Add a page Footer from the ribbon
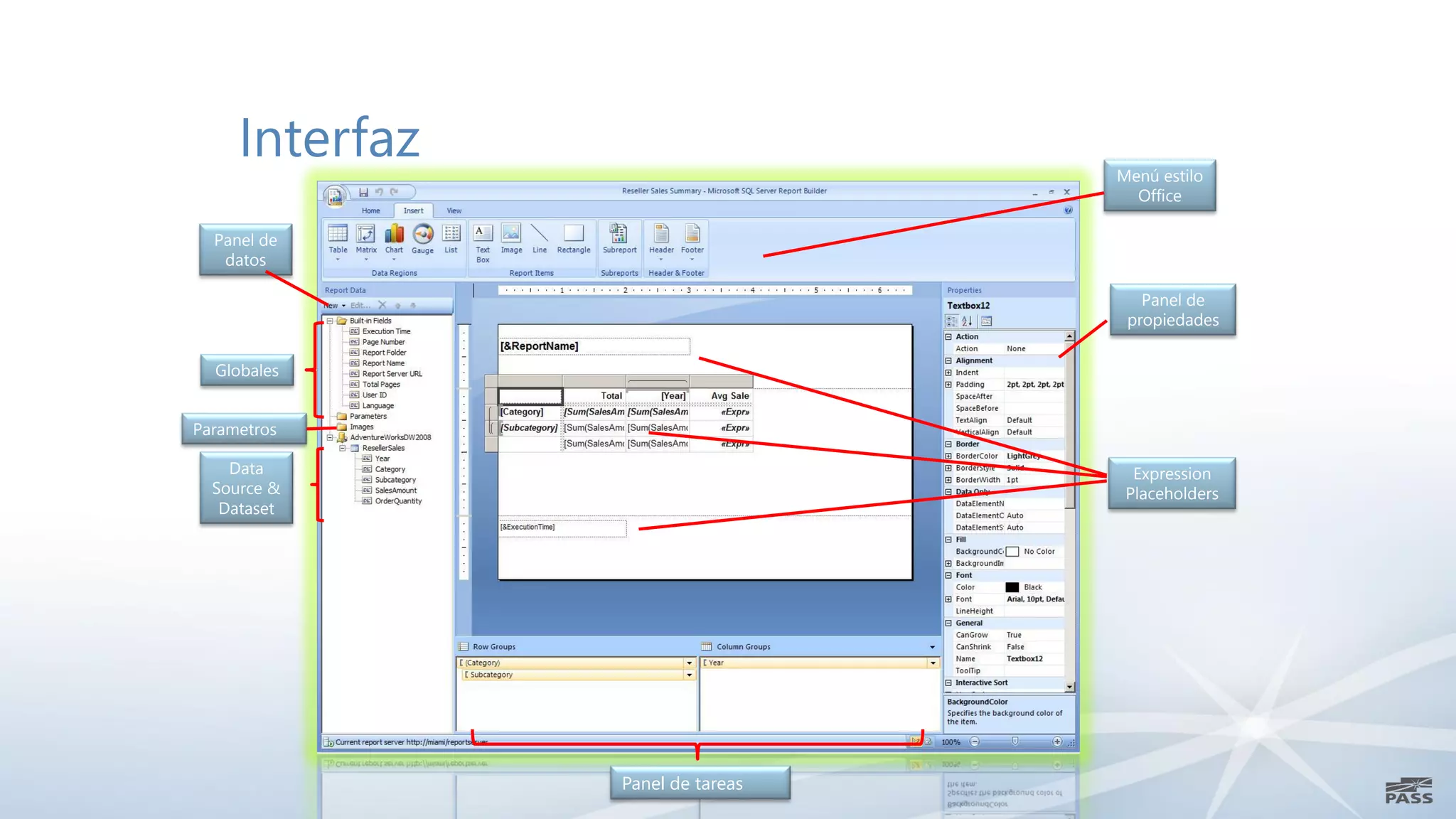 click(692, 242)
